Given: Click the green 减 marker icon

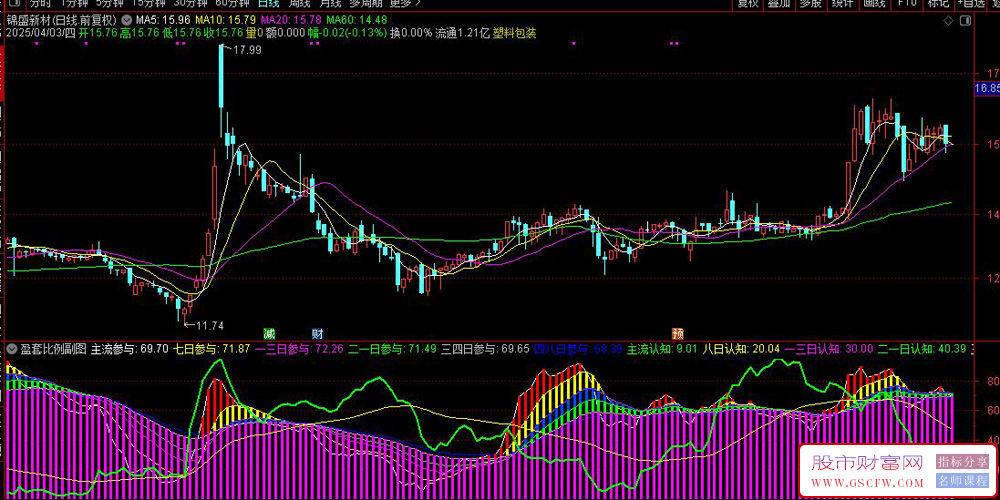Looking at the screenshot, I should point(269,333).
